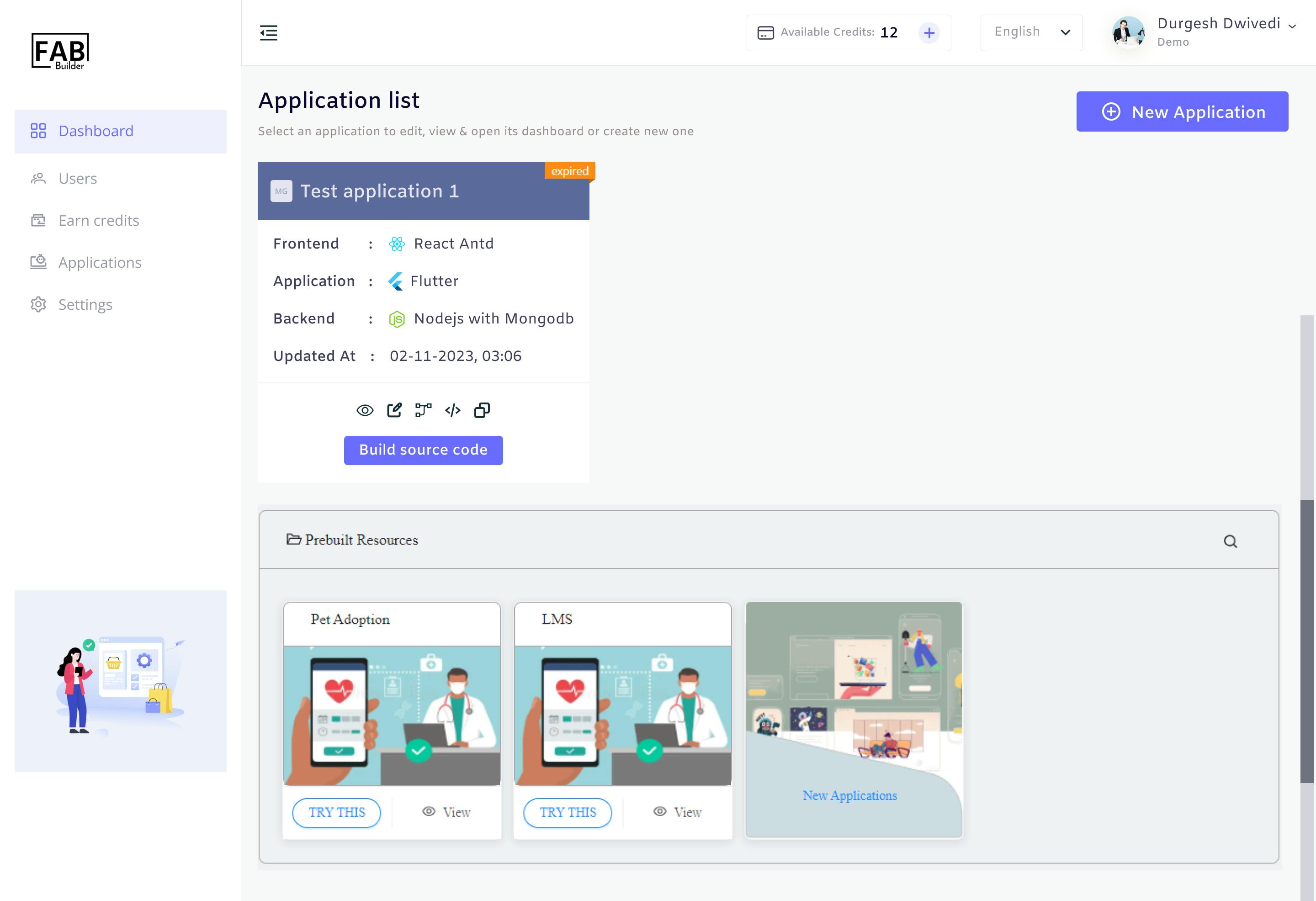The width and height of the screenshot is (1316, 901).
Task: Expand the Durgesh Dwivedi profile chevron
Action: click(1292, 26)
